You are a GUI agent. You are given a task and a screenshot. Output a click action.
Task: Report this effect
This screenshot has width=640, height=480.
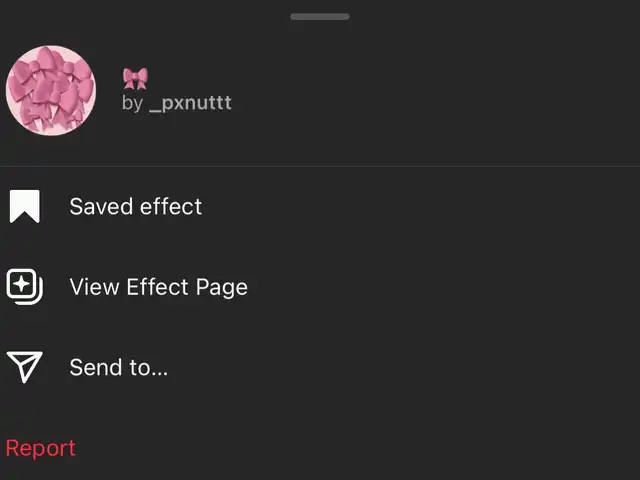pyautogui.click(x=40, y=448)
